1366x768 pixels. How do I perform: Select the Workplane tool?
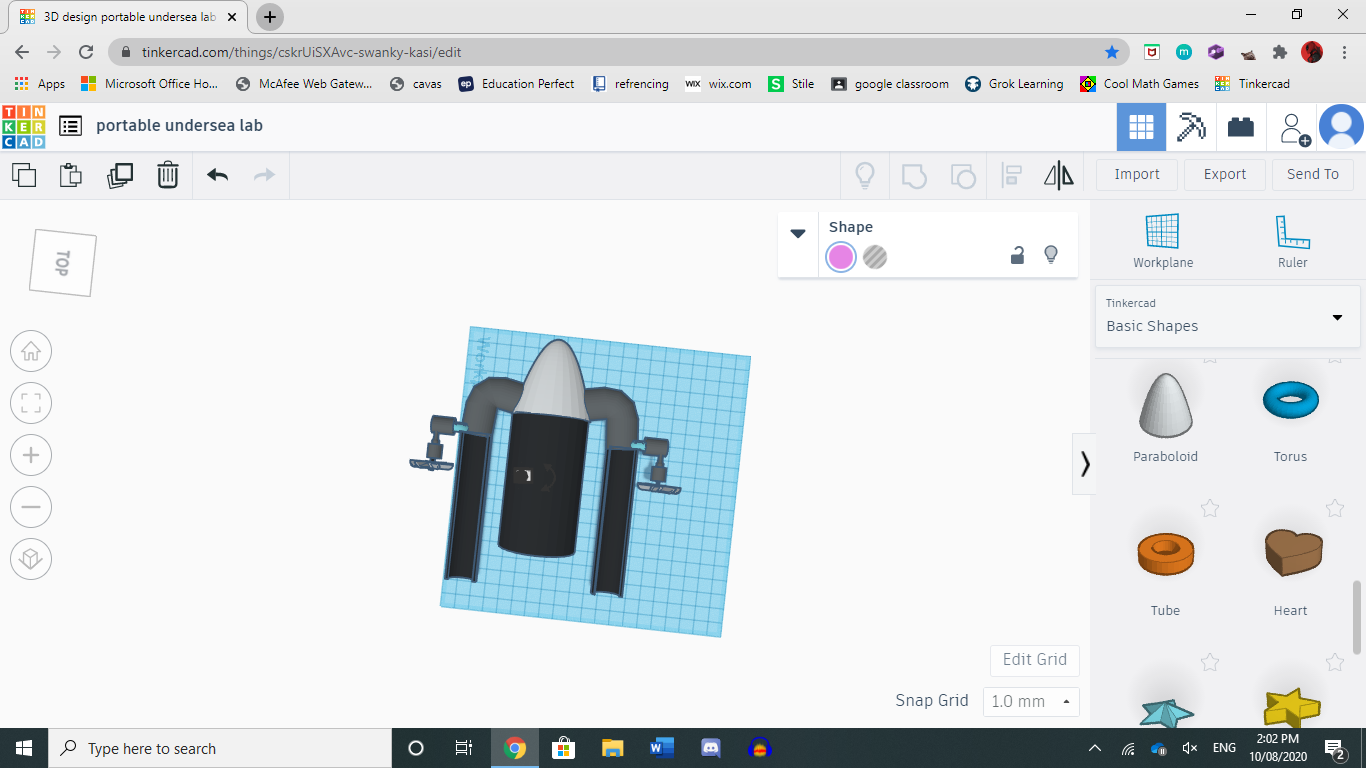point(1163,241)
